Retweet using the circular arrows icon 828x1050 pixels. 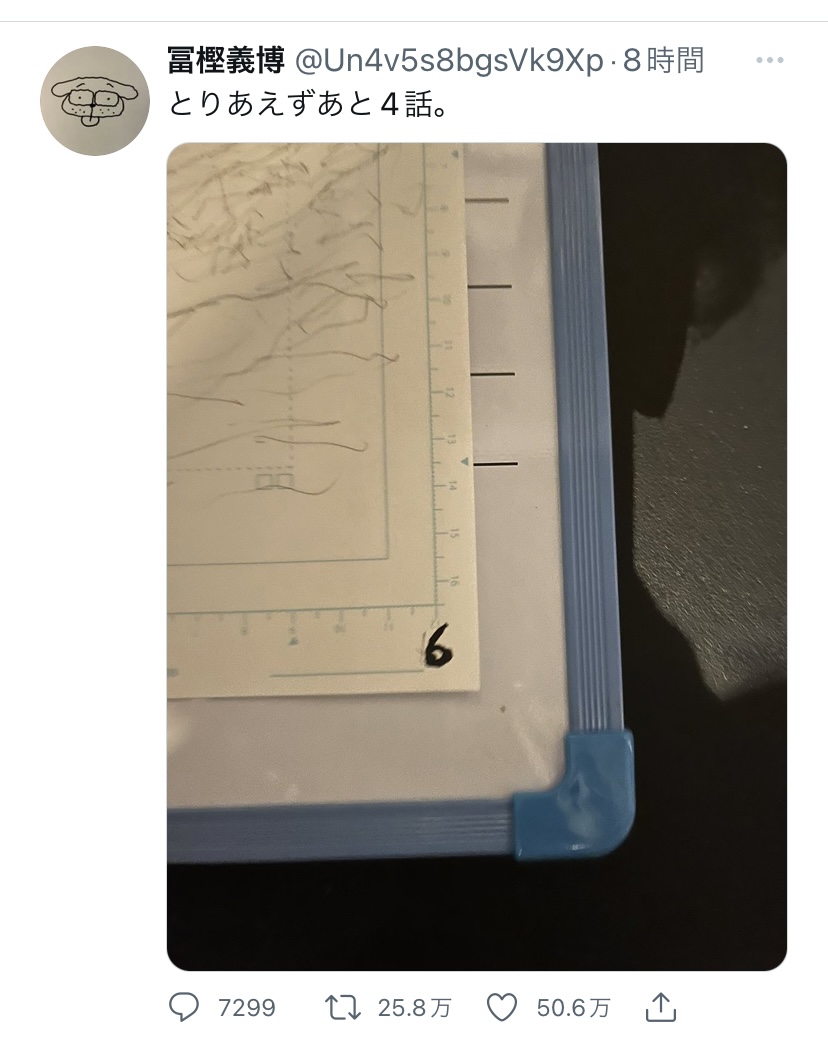coord(343,1007)
